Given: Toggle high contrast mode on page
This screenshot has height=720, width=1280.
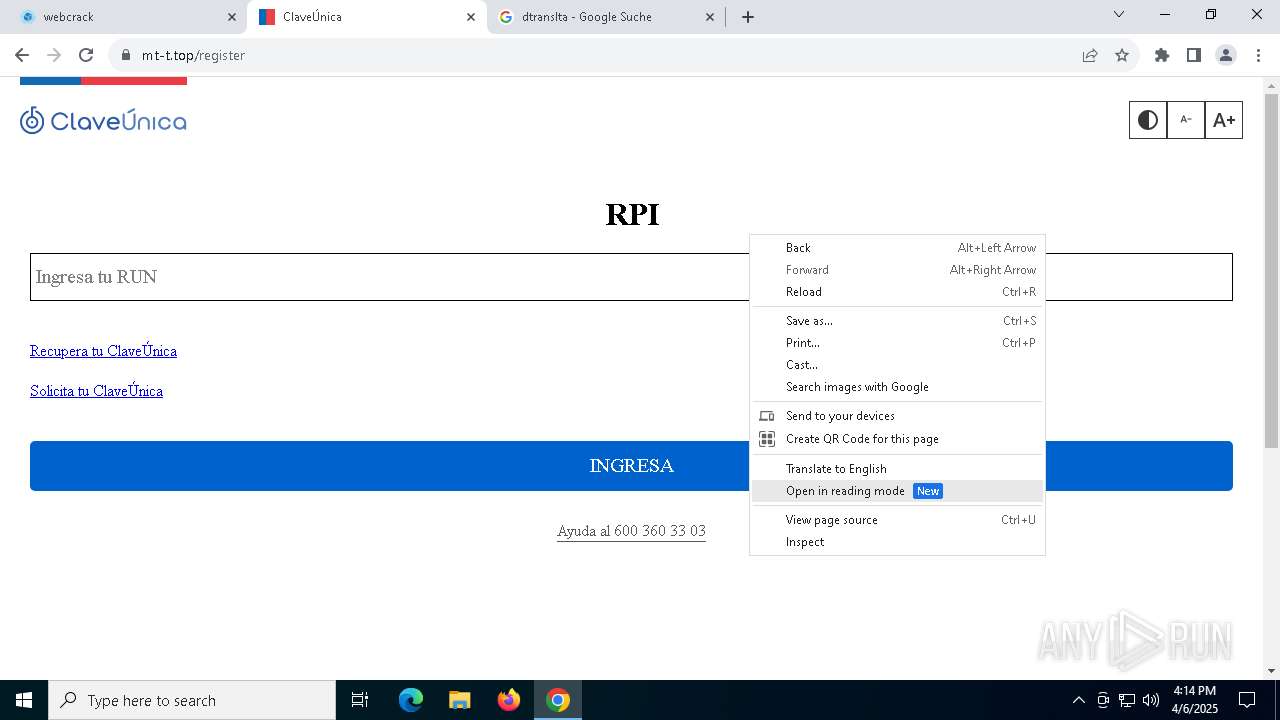Looking at the screenshot, I should click(1148, 120).
